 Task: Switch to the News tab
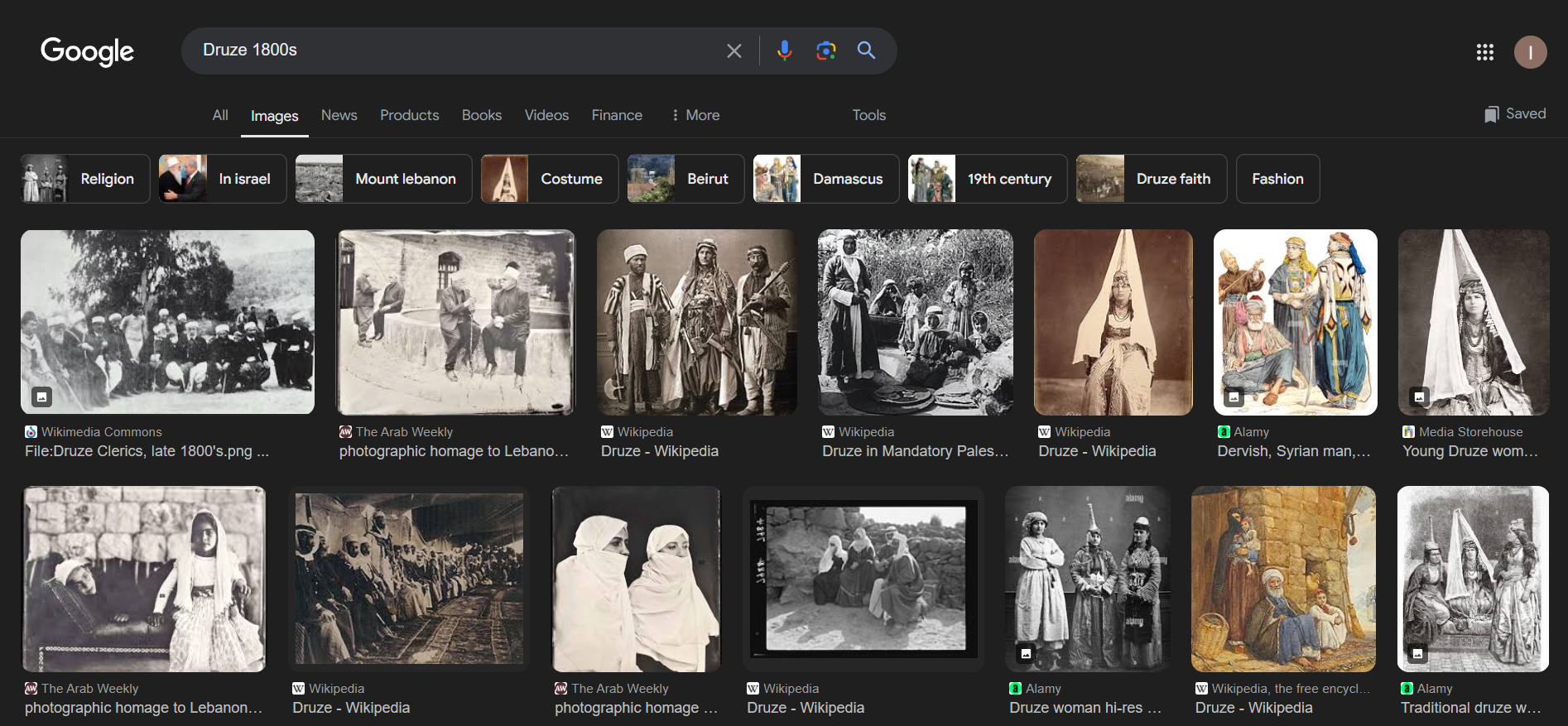339,115
